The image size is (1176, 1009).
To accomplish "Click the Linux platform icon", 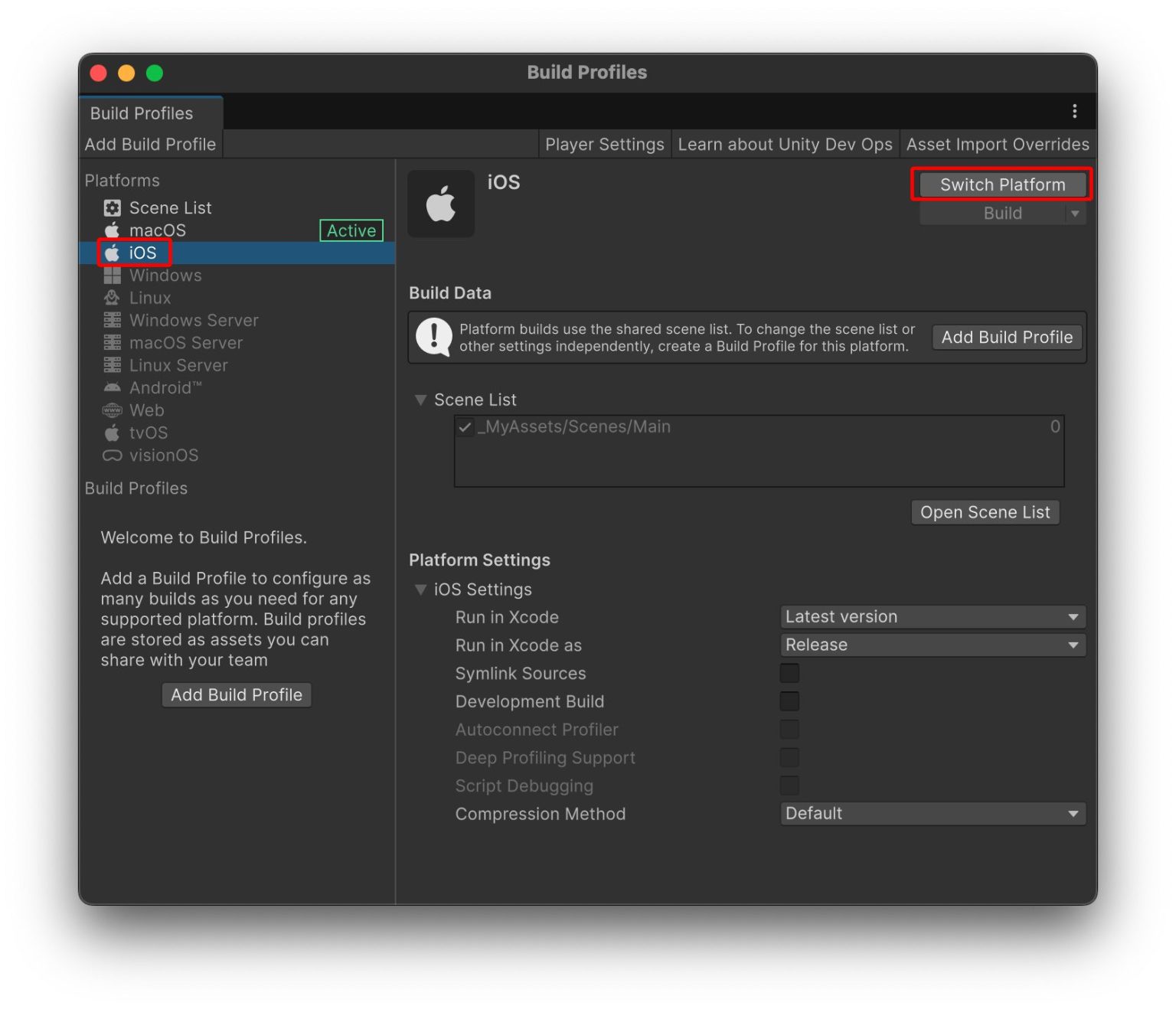I will [112, 297].
